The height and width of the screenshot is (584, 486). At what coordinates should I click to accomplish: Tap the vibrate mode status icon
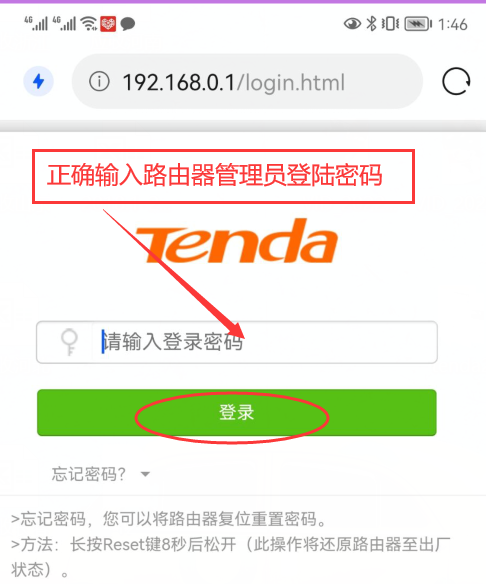390,24
